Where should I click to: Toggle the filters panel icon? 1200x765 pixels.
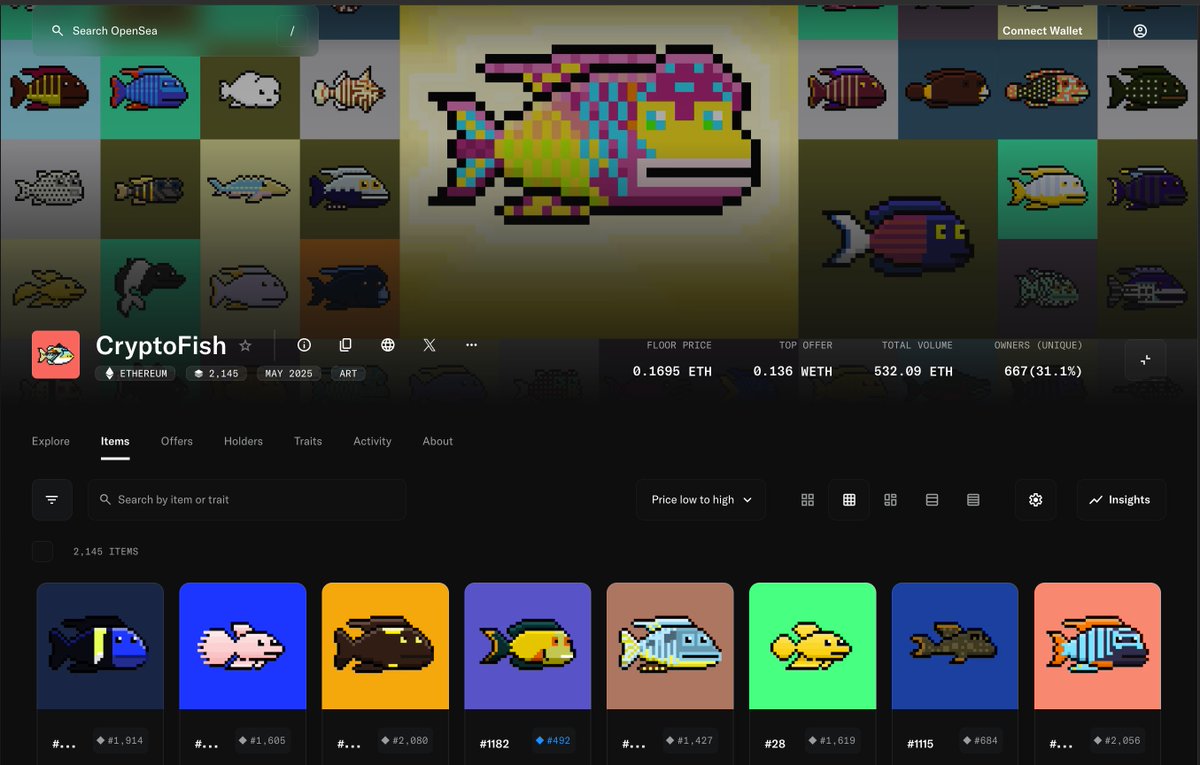point(52,500)
